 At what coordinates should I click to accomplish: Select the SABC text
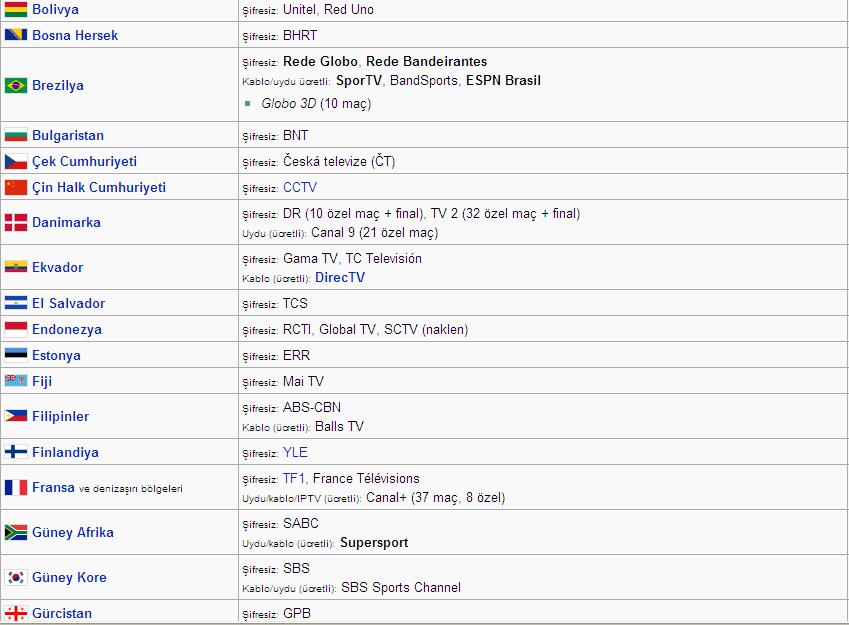[301, 523]
